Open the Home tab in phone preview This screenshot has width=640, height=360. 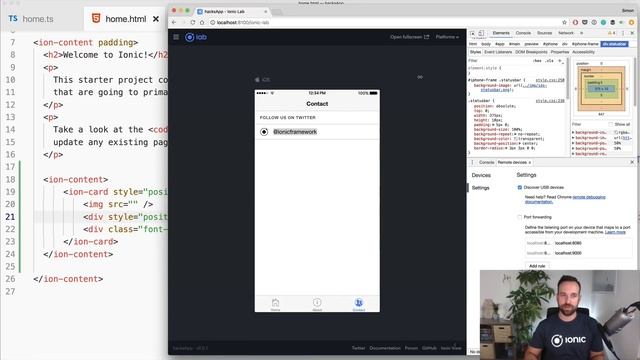(x=276, y=304)
